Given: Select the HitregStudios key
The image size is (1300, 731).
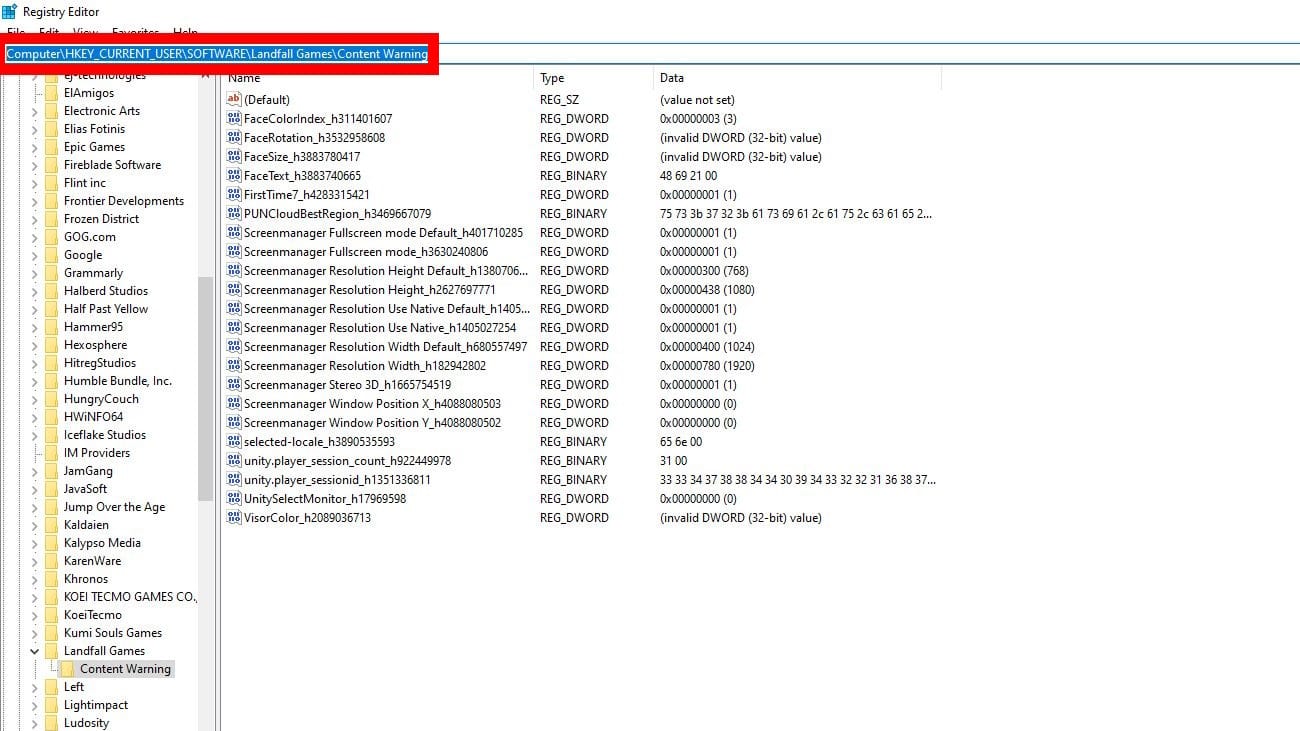Looking at the screenshot, I should coord(100,363).
